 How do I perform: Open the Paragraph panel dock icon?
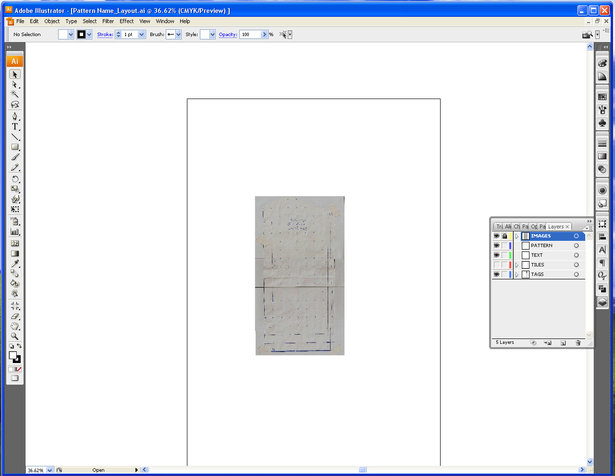[x=602, y=263]
